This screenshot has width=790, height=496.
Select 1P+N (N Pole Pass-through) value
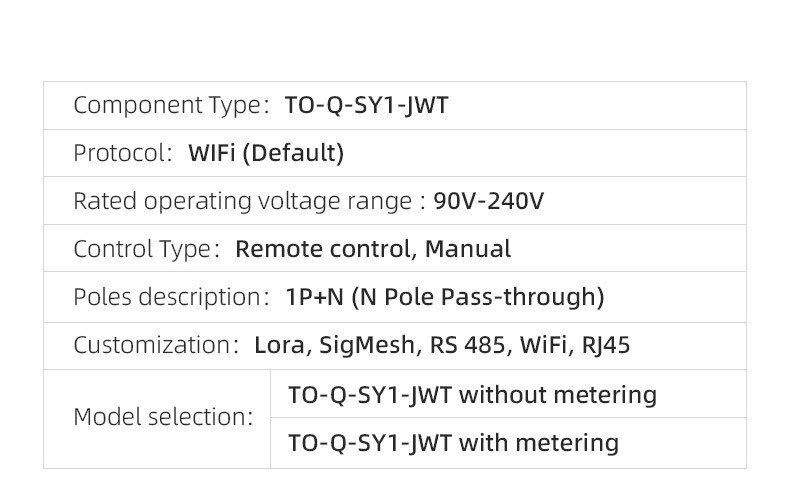click(x=445, y=297)
